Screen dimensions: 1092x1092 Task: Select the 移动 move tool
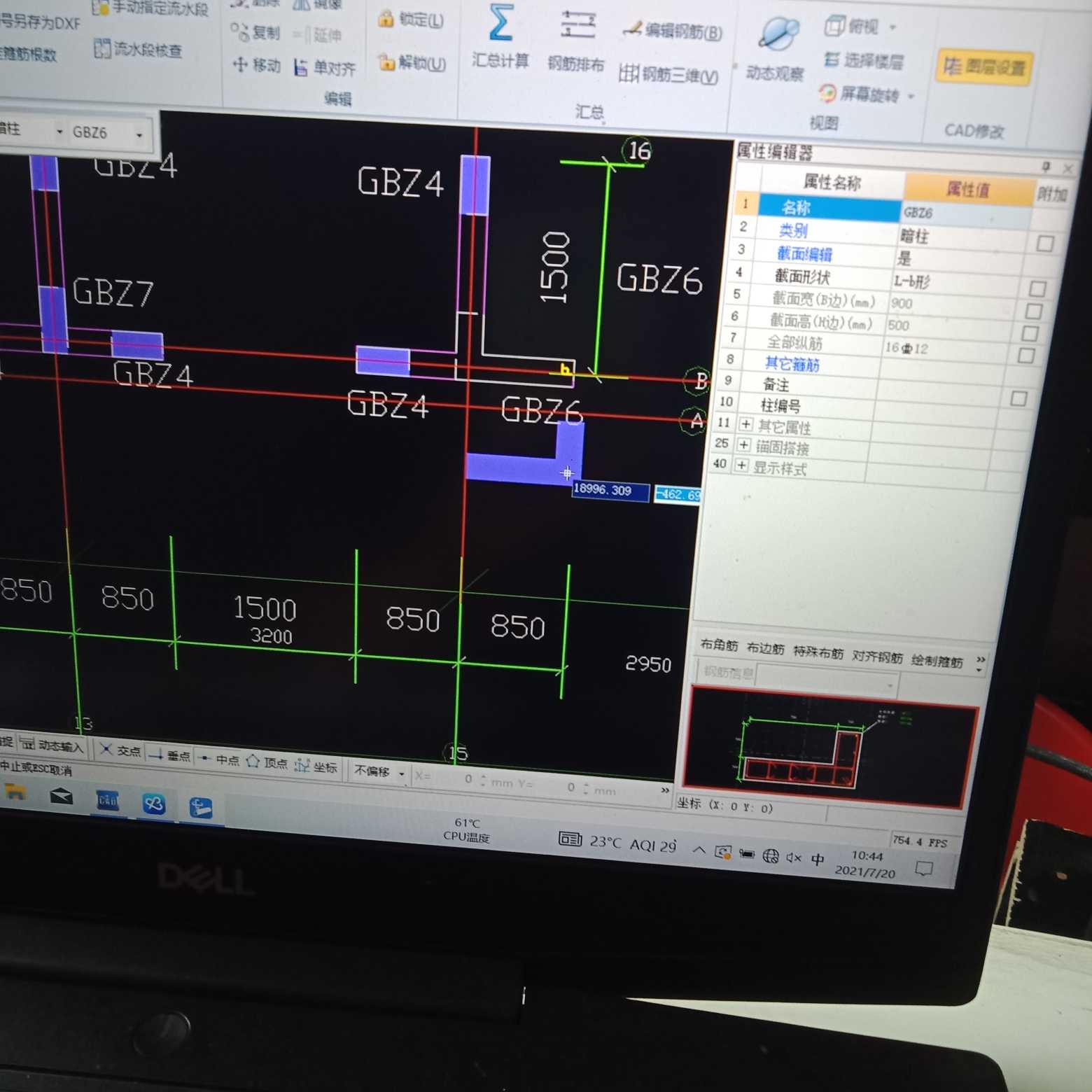click(257, 65)
